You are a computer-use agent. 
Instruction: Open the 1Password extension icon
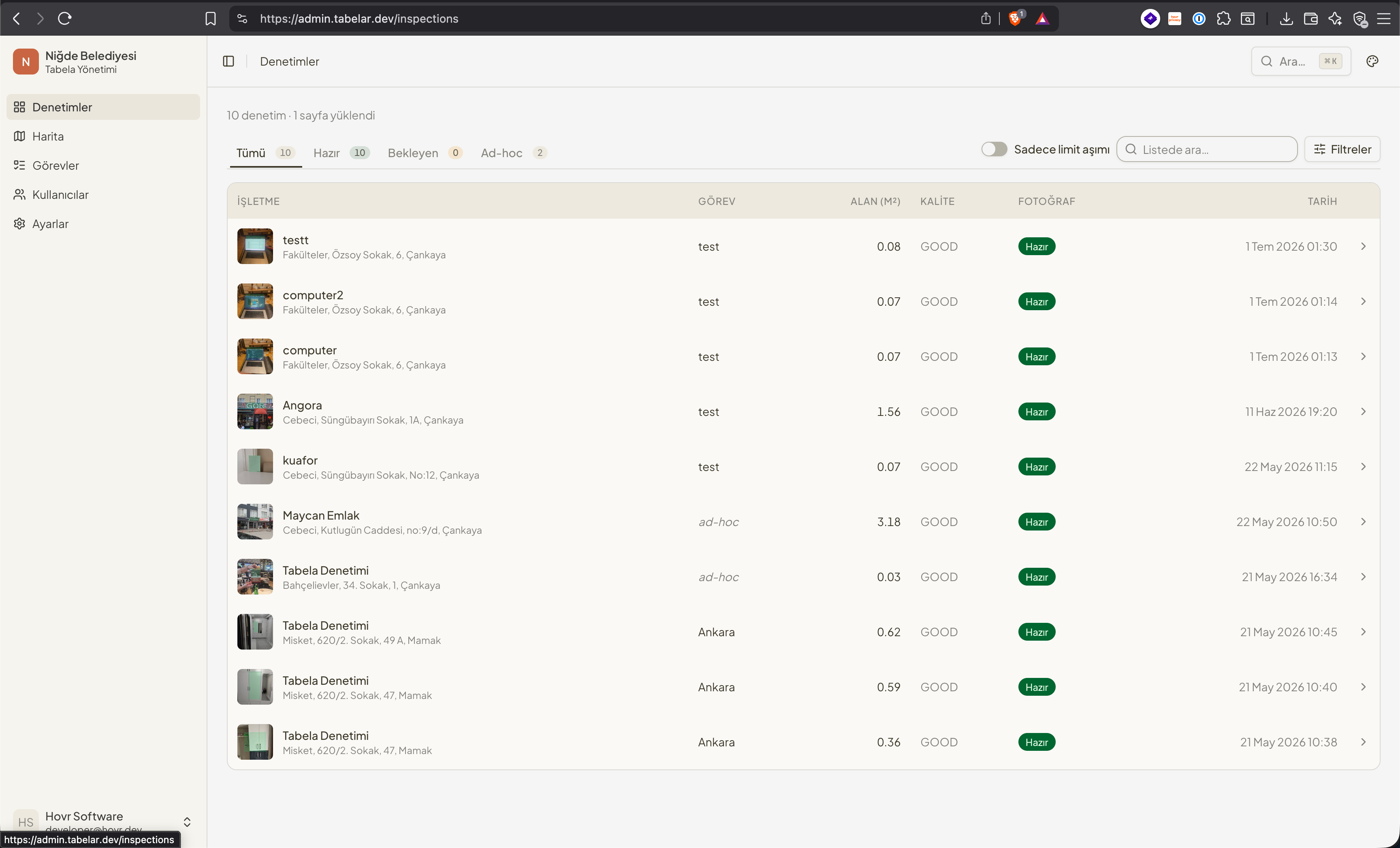(x=1199, y=19)
